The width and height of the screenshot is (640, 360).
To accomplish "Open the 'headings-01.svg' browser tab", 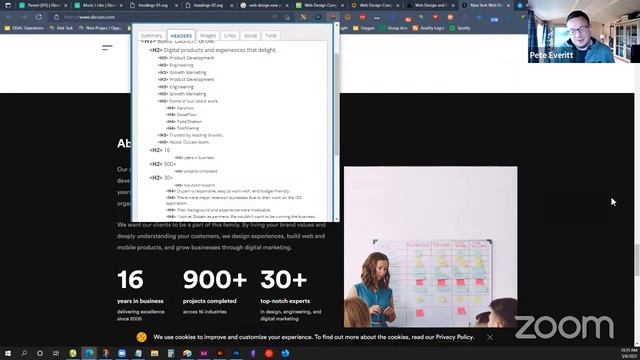I will (x=154, y=5).
